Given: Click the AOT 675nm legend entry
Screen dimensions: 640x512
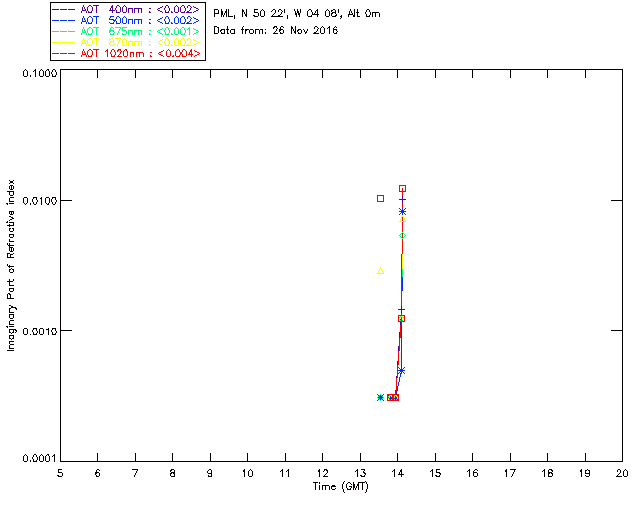Looking at the screenshot, I should coord(127,31).
